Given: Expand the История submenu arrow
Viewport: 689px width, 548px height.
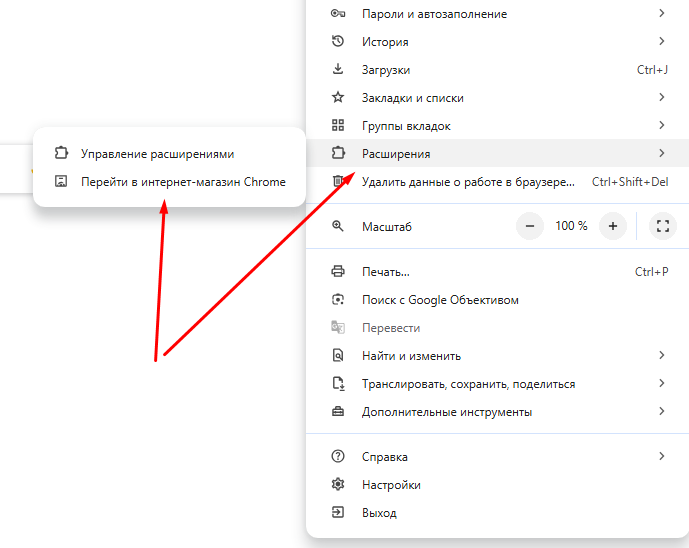Looking at the screenshot, I should (x=662, y=41).
